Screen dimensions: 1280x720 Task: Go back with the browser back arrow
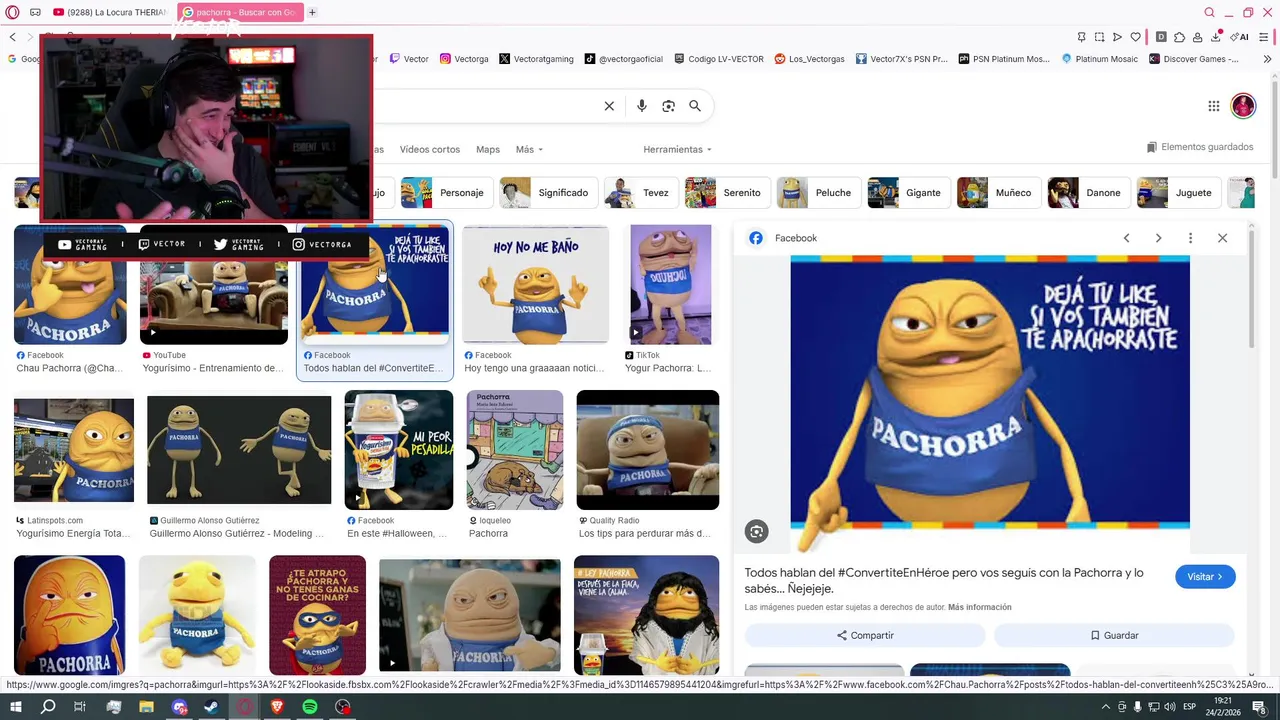pyautogui.click(x=13, y=37)
